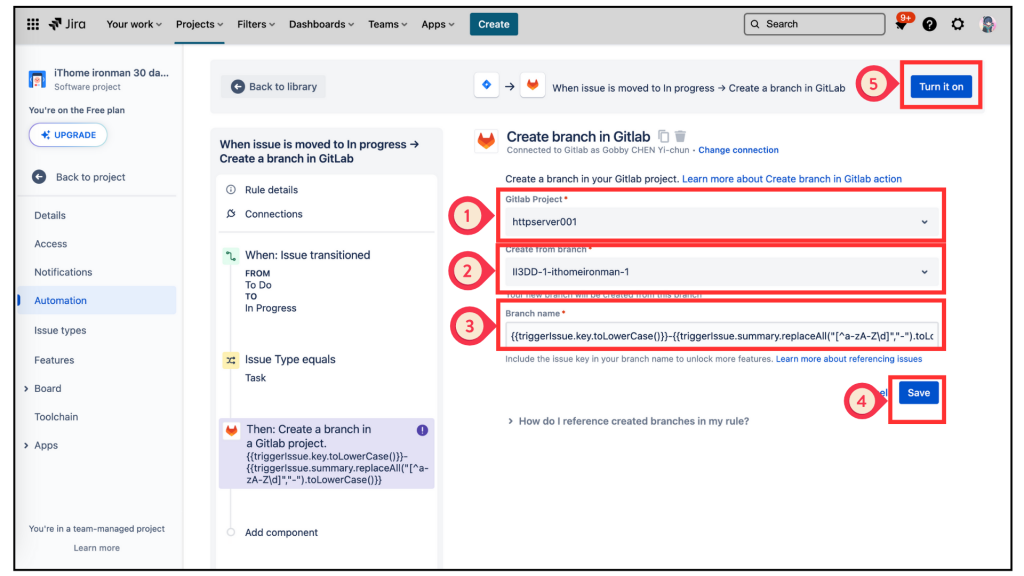Open Learn more about Create branch link
The image size is (1024, 576).
[x=792, y=179]
